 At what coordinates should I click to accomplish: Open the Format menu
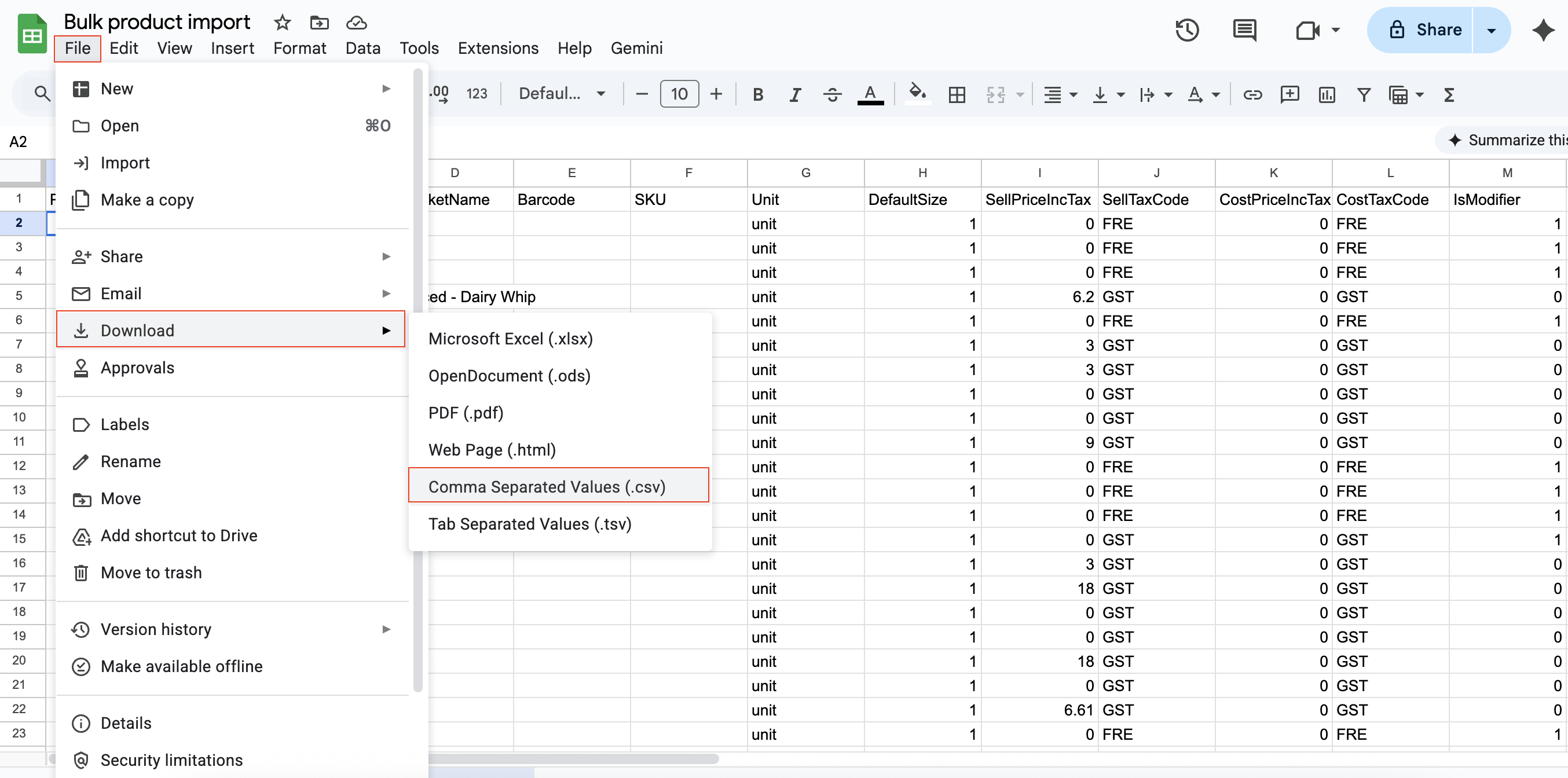(299, 48)
